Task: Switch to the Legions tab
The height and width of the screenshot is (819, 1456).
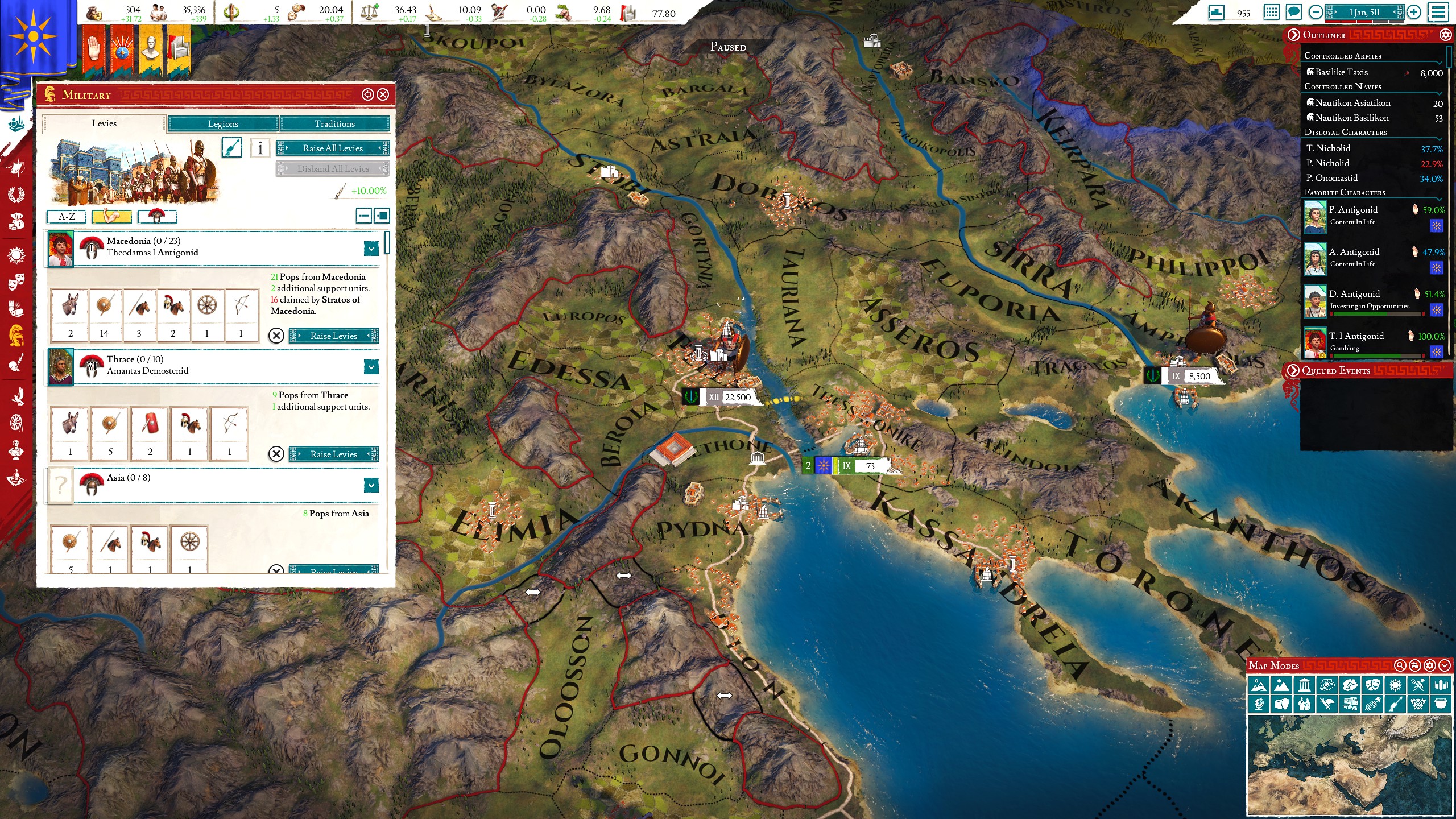Action: point(223,123)
